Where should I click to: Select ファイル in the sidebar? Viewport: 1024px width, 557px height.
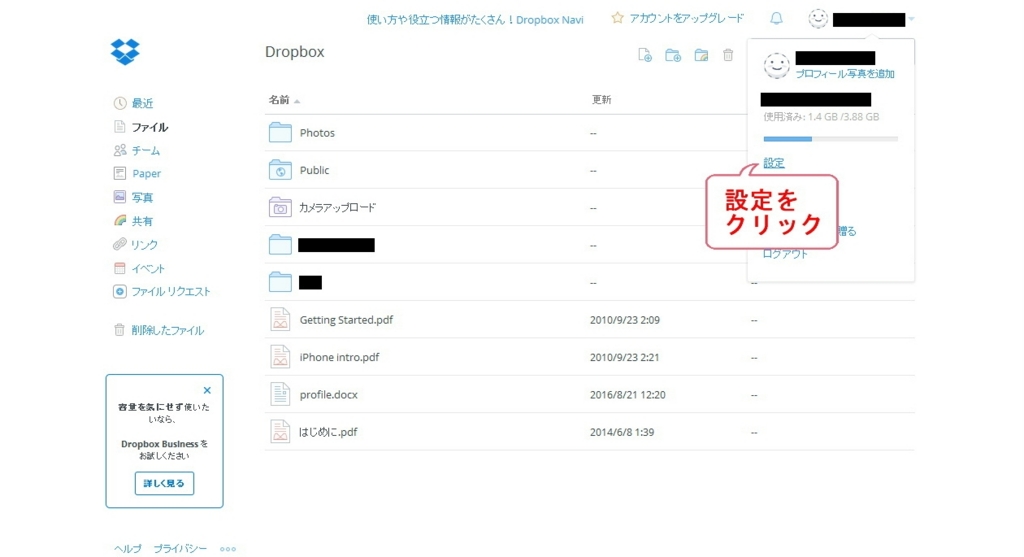tap(150, 127)
